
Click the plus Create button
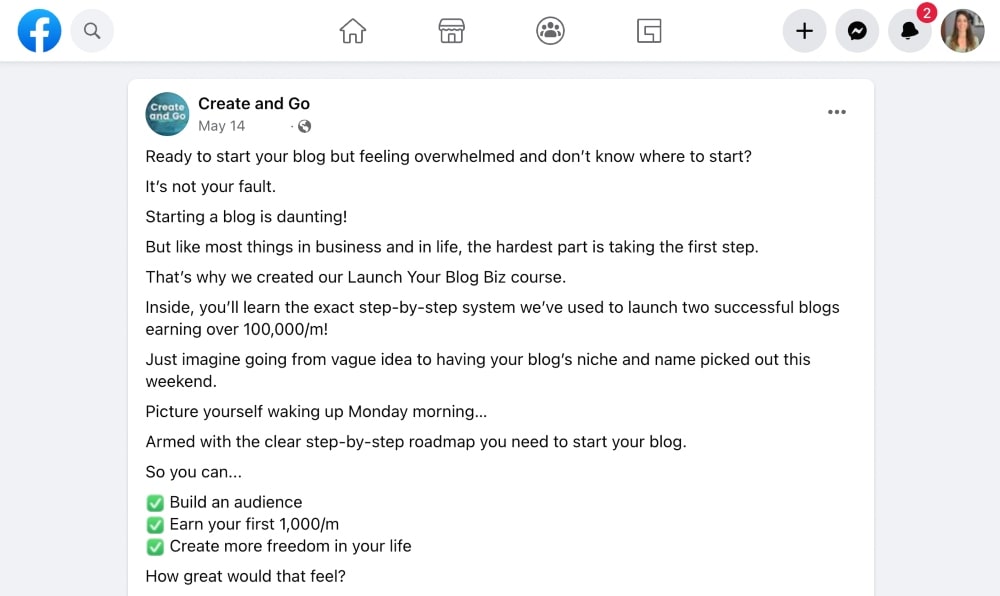[804, 31]
